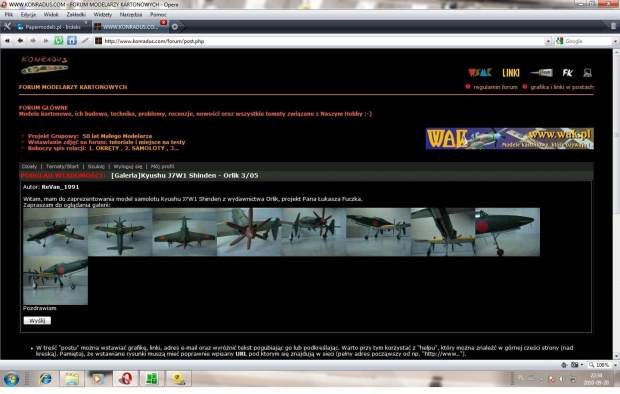Open the panels wrench icon left of the tabs
The height and width of the screenshot is (394, 620).
[7, 27]
